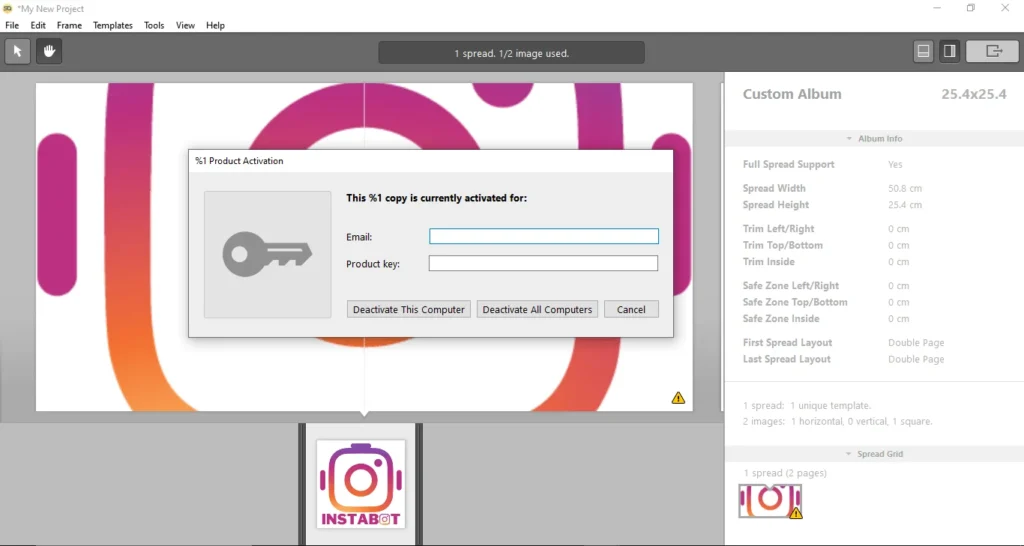This screenshot has height=546, width=1024.
Task: Cancel the Product Activation dialog
Action: (631, 310)
